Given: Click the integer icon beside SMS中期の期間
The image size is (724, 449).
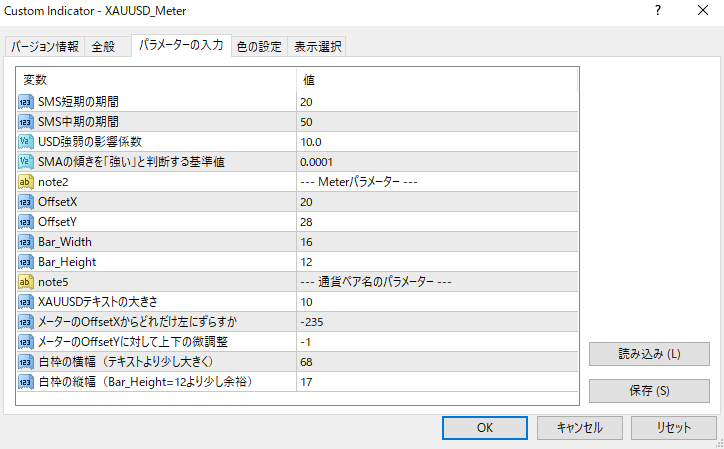Looking at the screenshot, I should click(x=25, y=122).
